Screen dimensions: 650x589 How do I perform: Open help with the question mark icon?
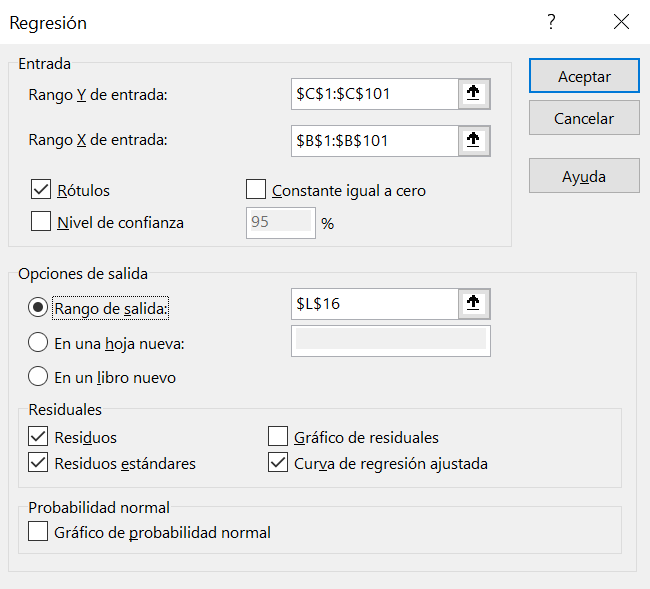[x=551, y=22]
